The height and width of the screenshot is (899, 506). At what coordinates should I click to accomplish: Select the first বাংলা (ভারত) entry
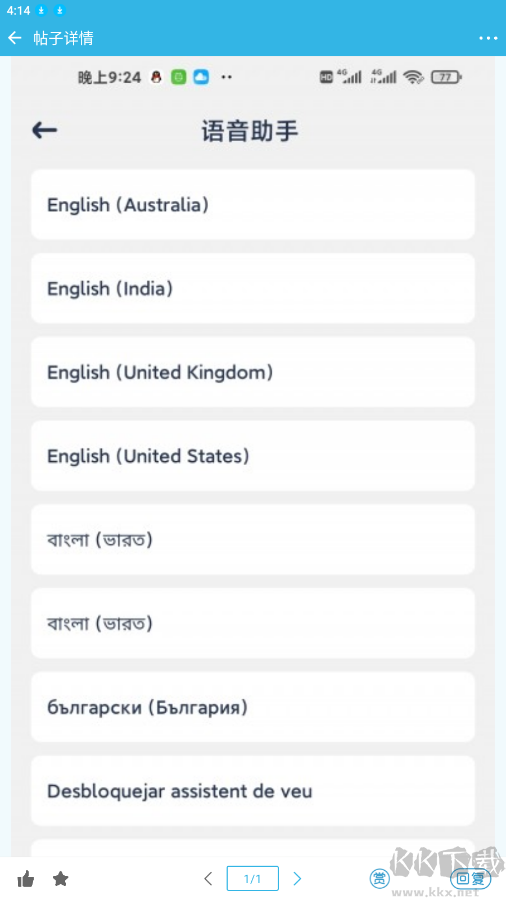pyautogui.click(x=253, y=540)
